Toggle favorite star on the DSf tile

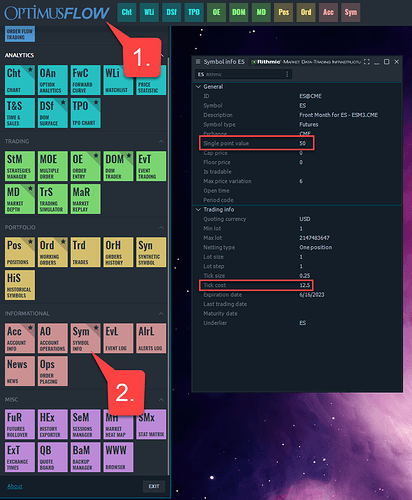coord(63,102)
